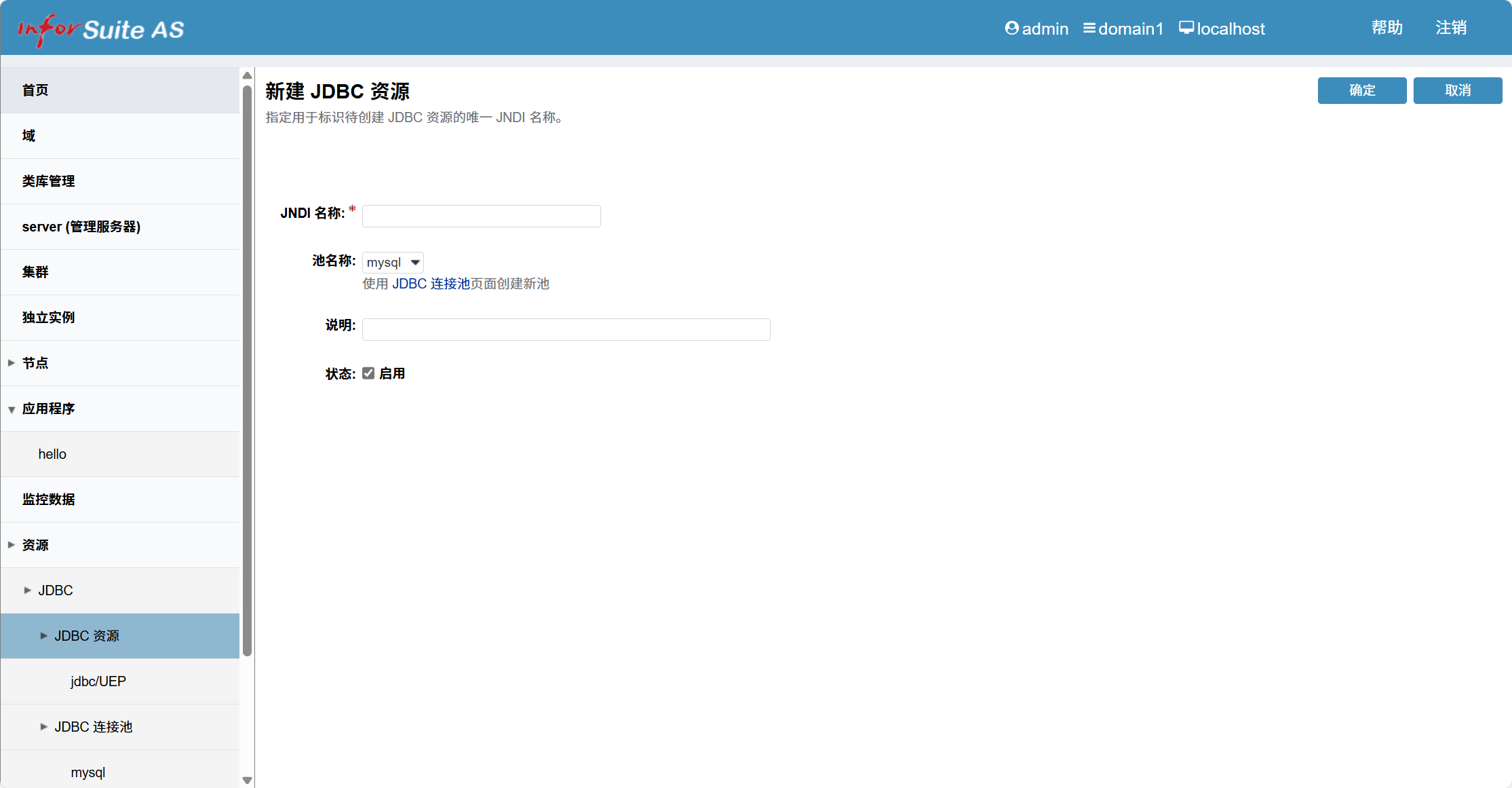Click the admin user icon

[x=1011, y=28]
